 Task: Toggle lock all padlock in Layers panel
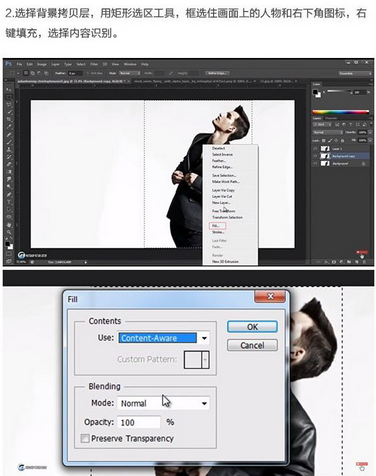(343, 140)
